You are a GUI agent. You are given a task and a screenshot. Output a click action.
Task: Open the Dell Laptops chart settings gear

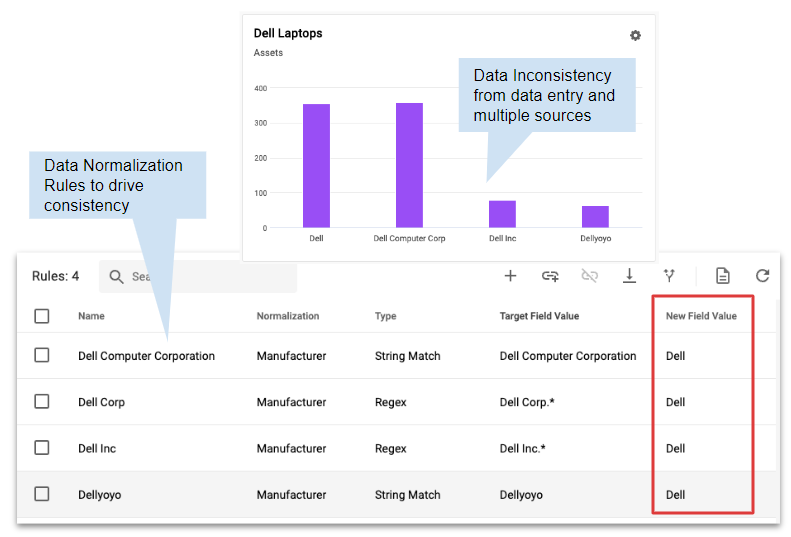[635, 35]
